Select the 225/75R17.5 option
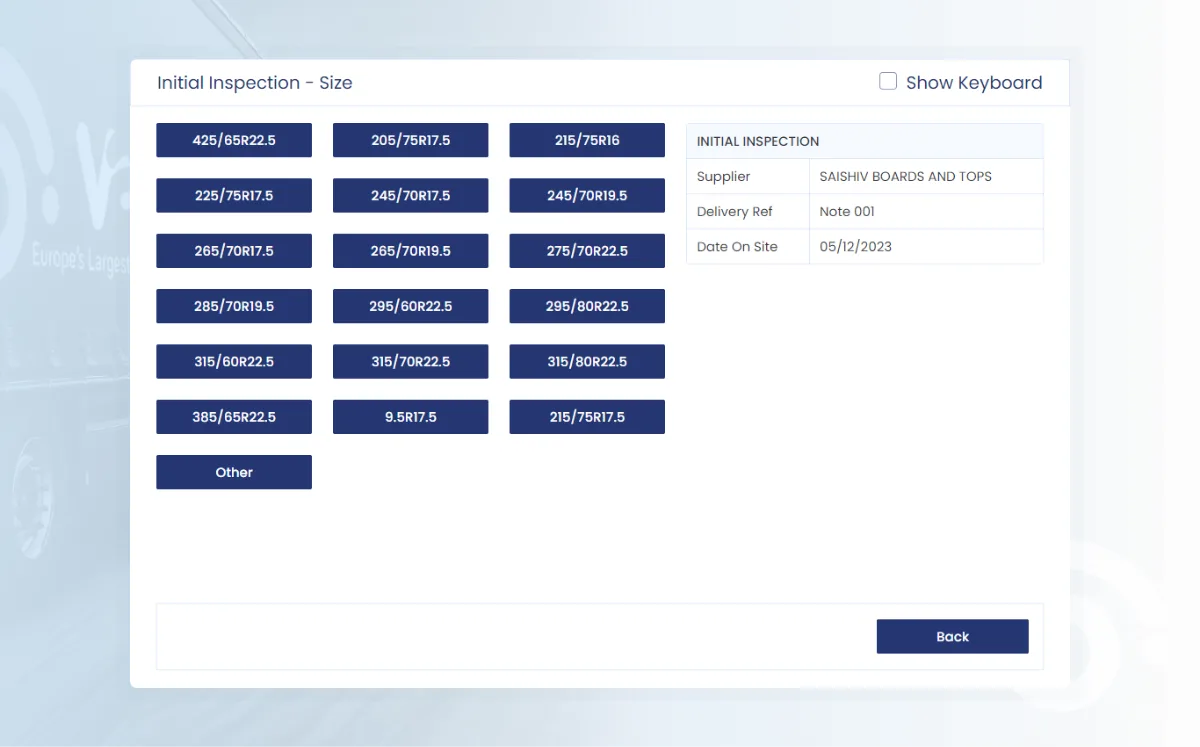1200x747 pixels. click(234, 196)
